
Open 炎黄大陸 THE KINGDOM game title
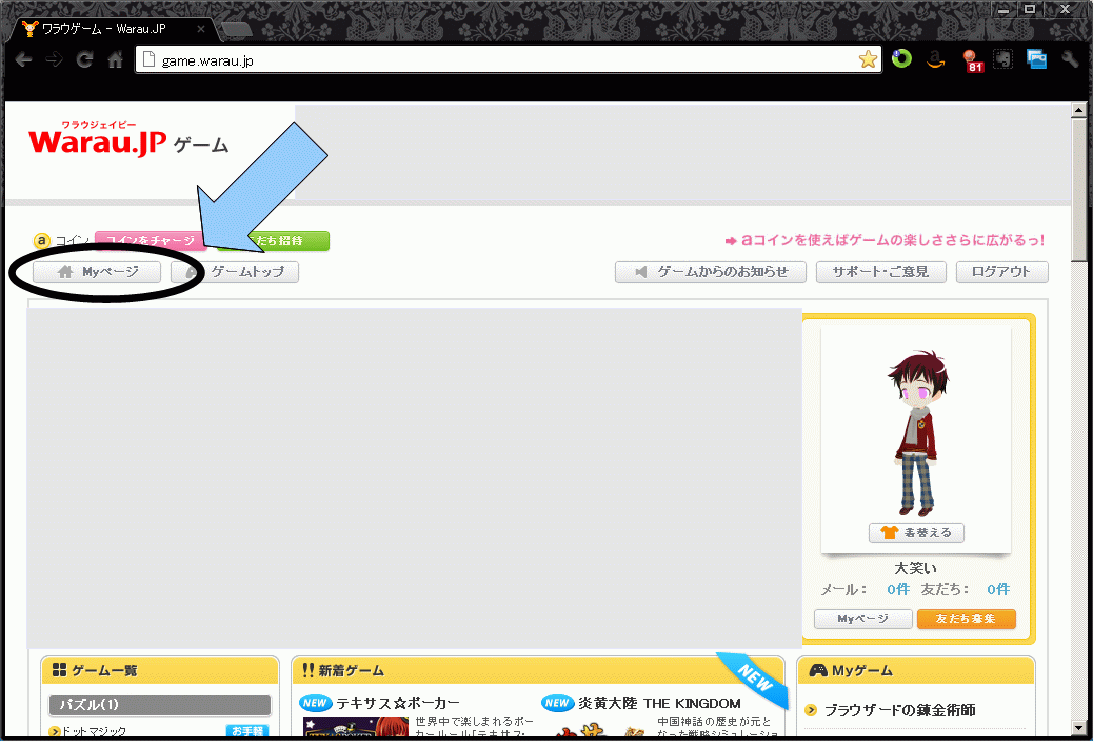click(659, 703)
